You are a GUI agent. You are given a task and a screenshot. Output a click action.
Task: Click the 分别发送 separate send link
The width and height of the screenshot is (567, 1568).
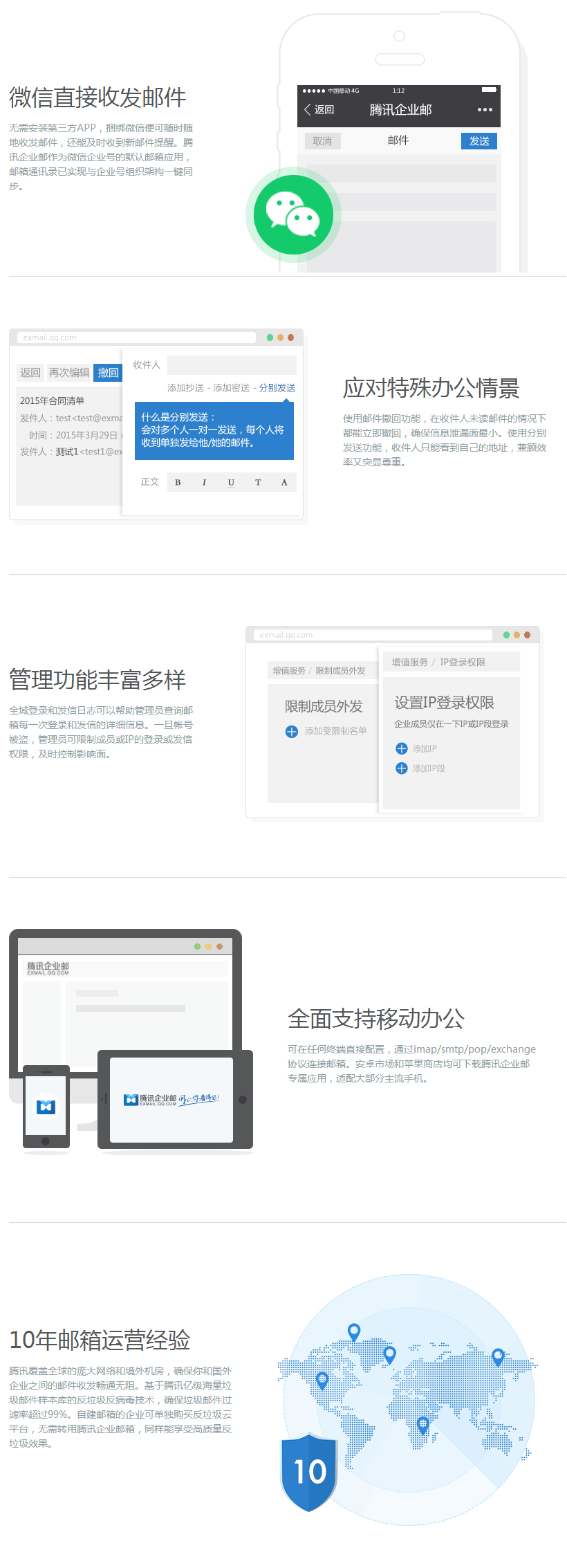277,388
